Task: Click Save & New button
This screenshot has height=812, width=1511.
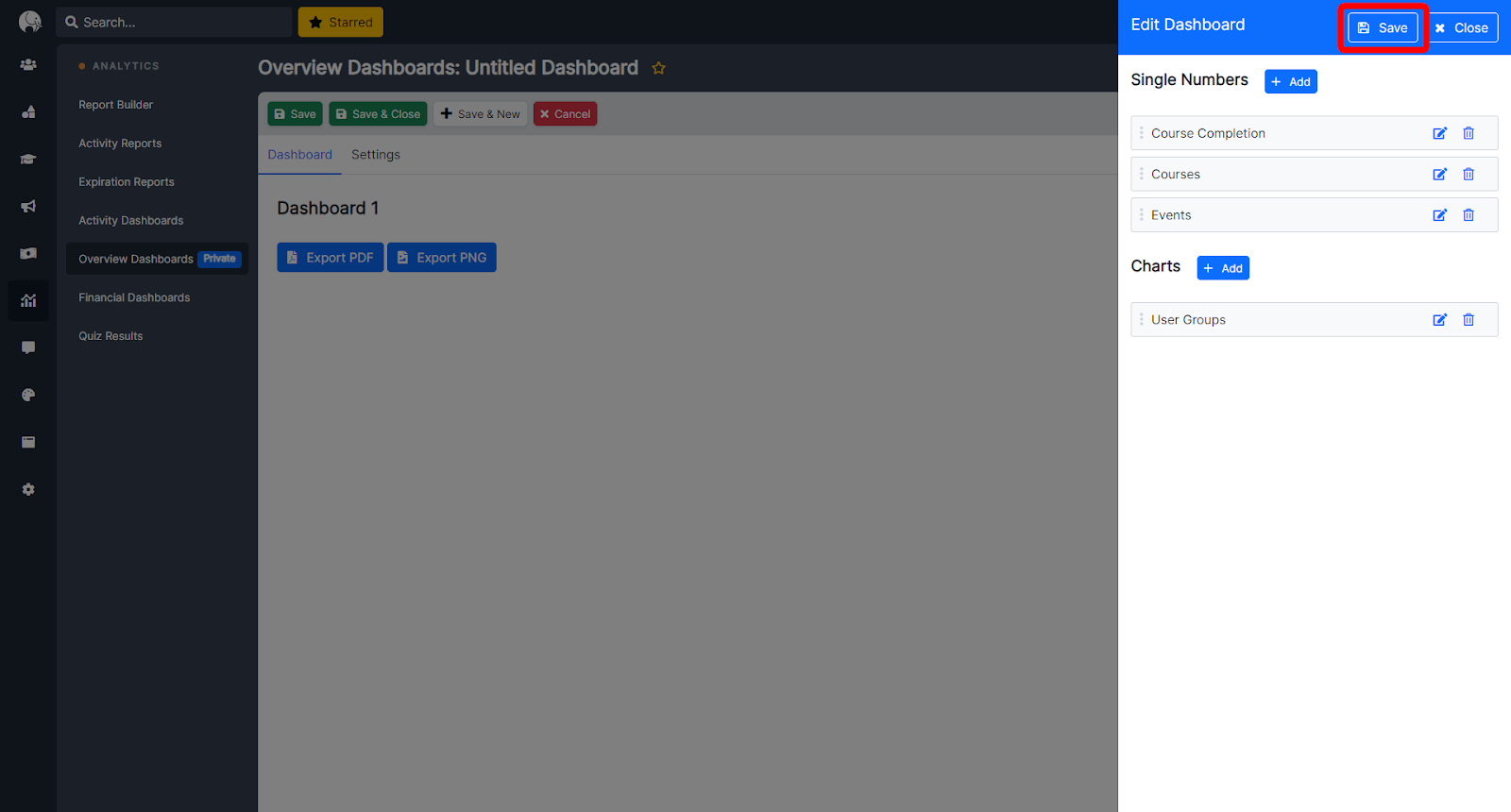Action: tap(480, 114)
